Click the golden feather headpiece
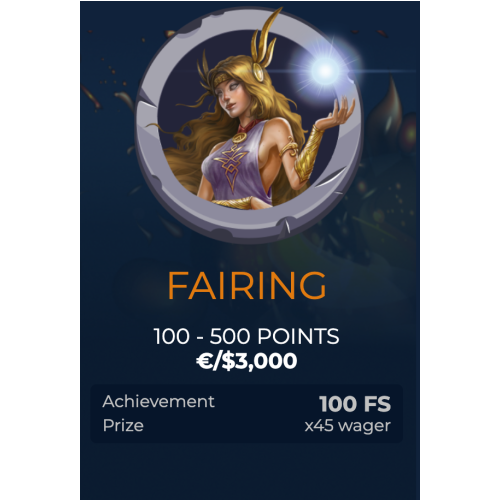 pos(265,38)
